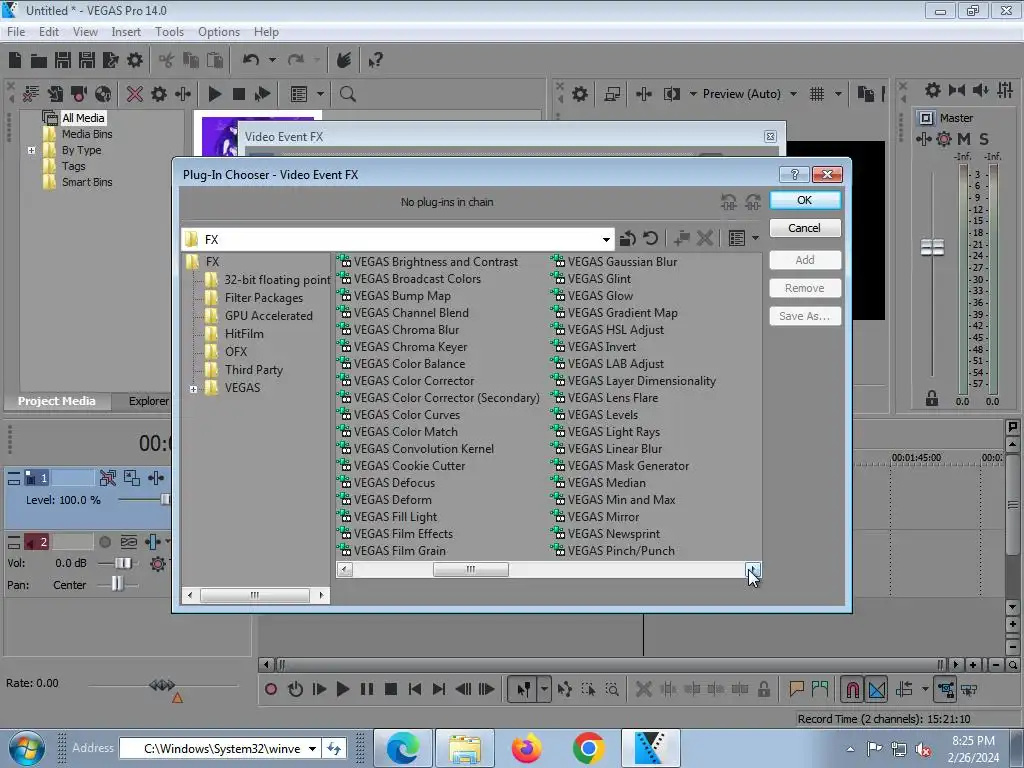
Task: Click the Plug-In Chooser help question button
Action: 794,174
